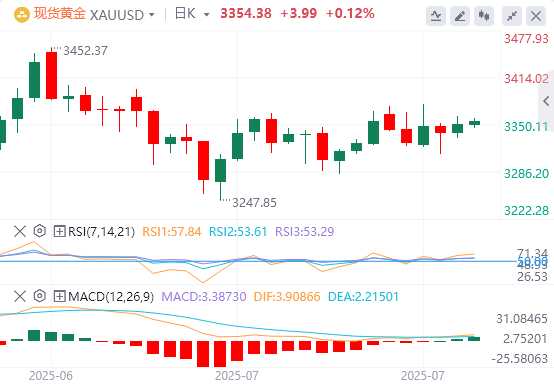
Task: Click the 2025-06 date axis label
Action: 51,376
